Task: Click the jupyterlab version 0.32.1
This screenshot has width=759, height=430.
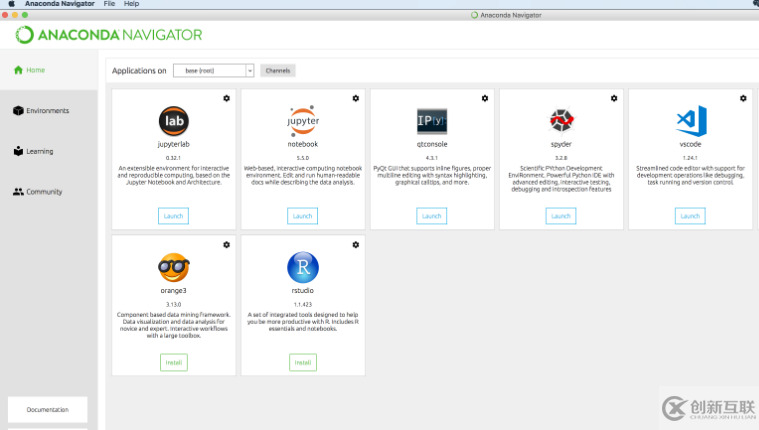Action: pos(173,158)
